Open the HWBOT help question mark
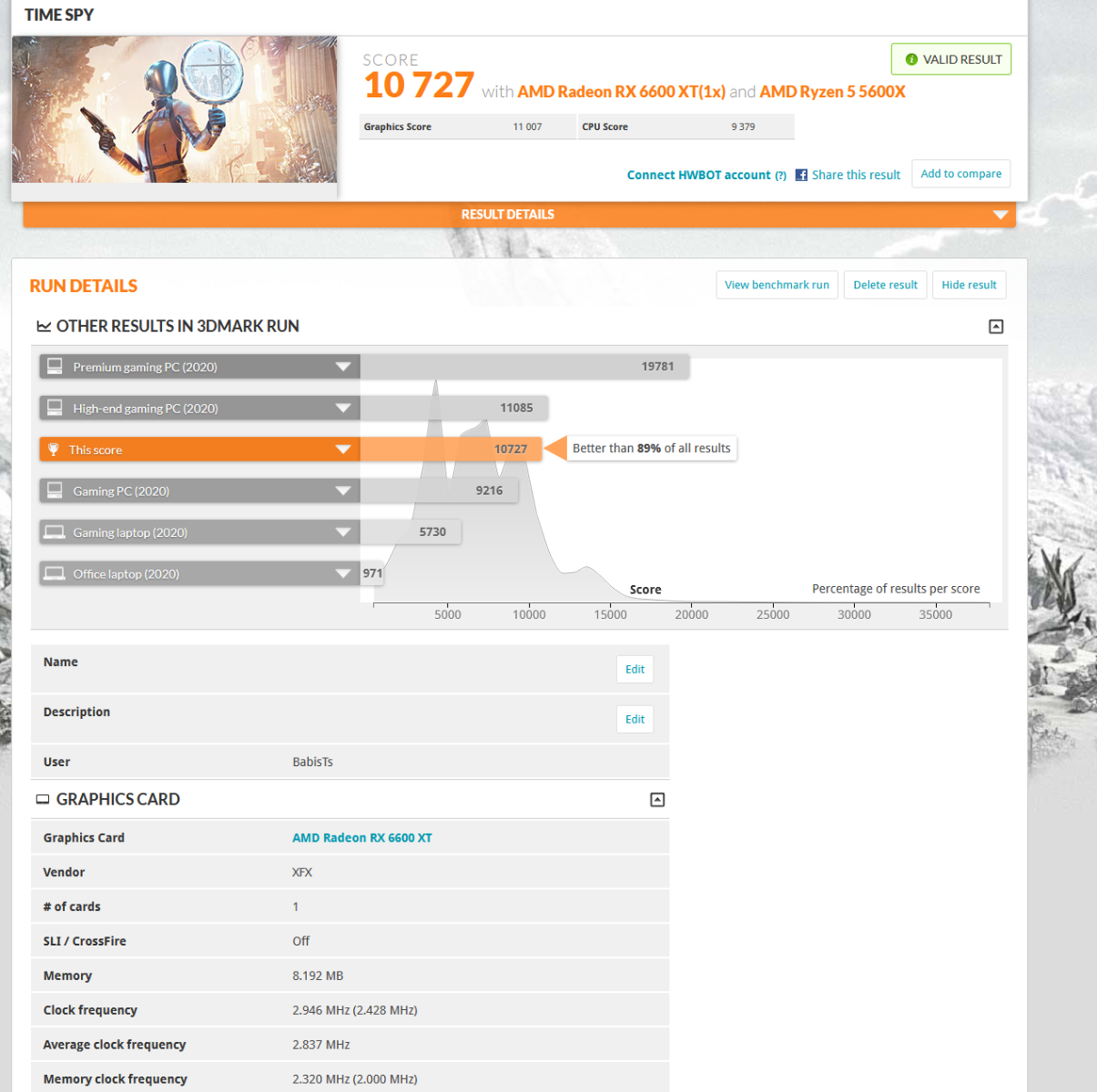Viewport: 1097px width, 1092px height. (780, 176)
